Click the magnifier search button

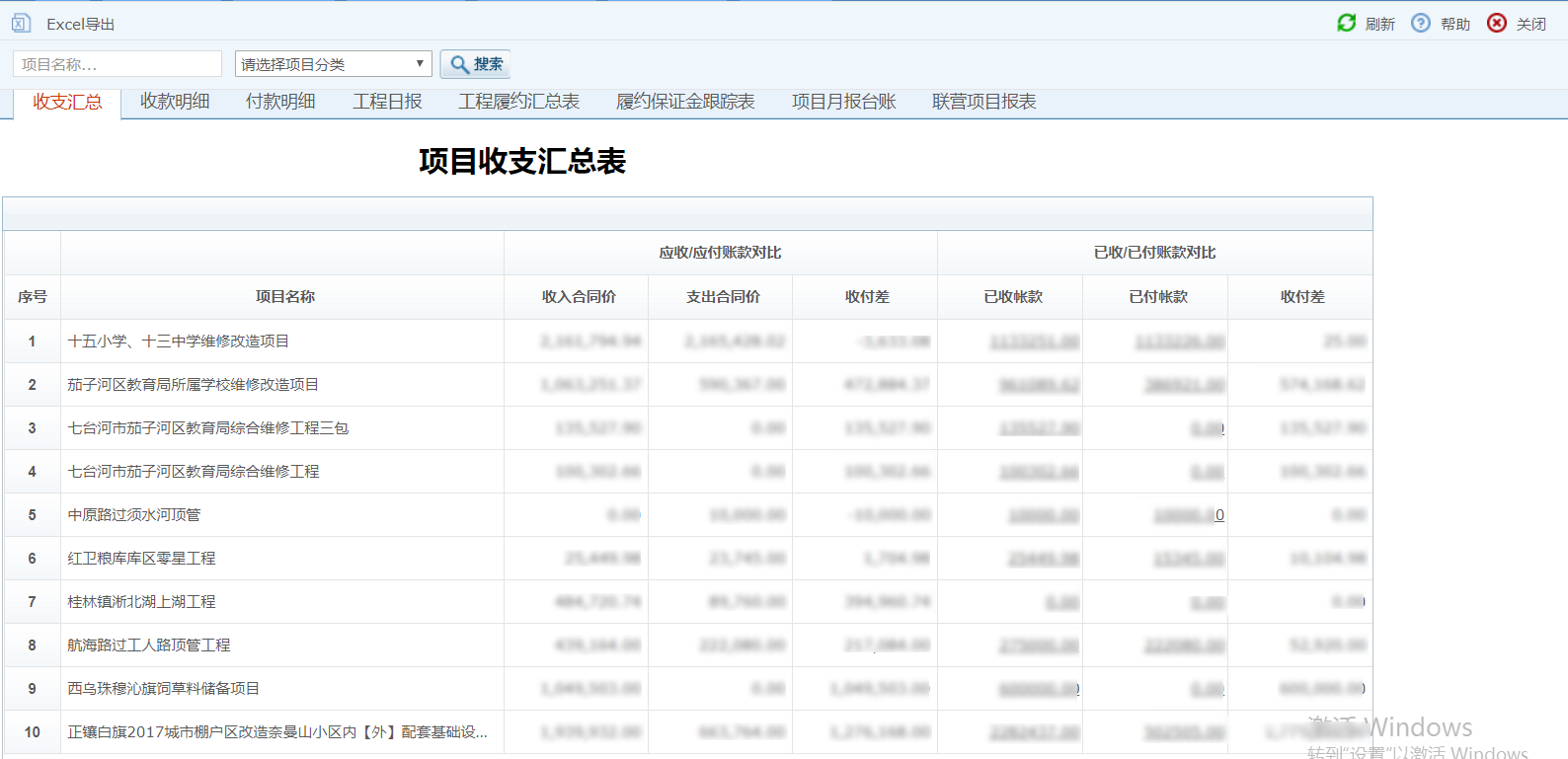click(475, 64)
